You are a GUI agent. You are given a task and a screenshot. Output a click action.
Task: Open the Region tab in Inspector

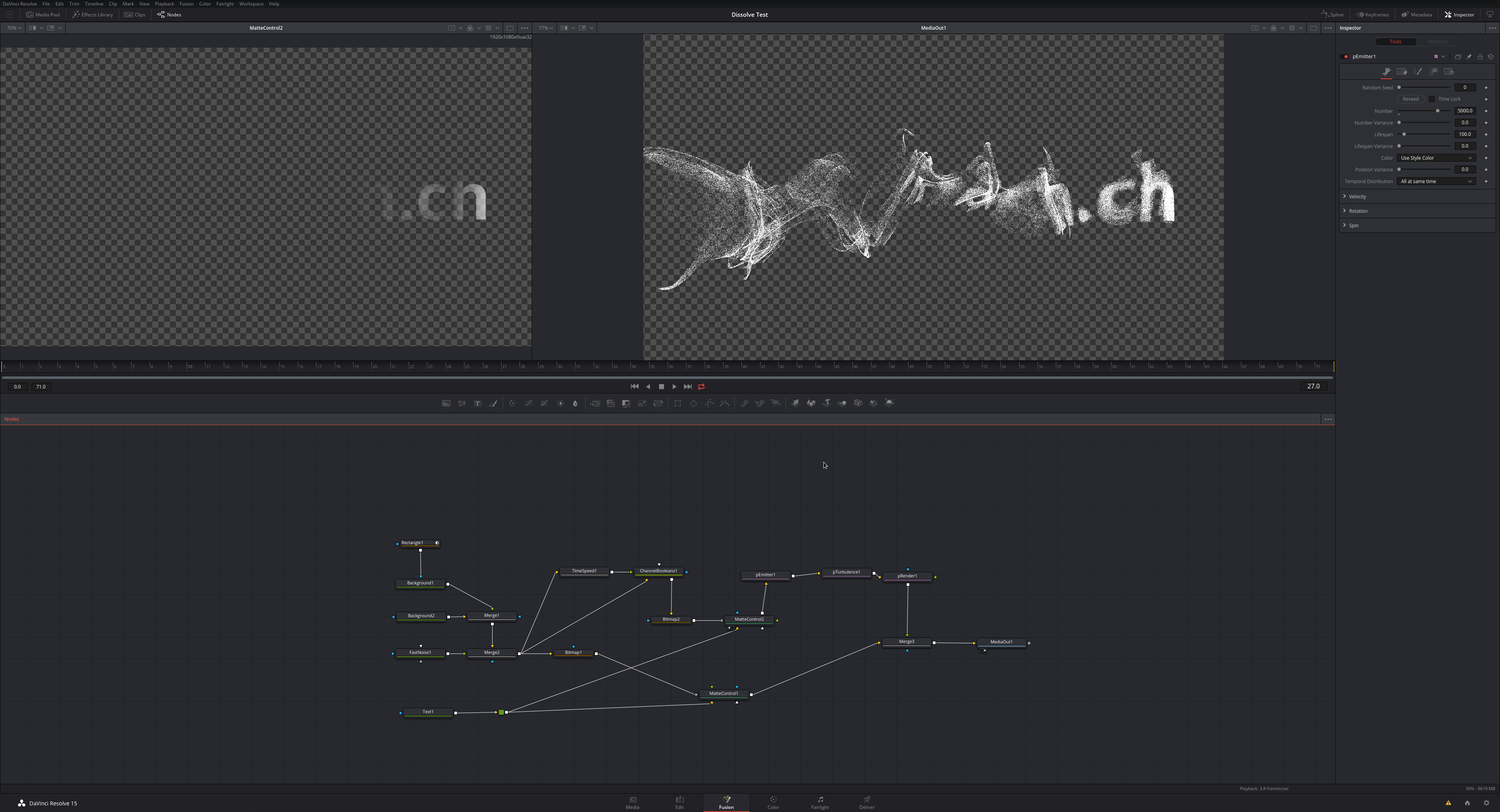click(x=1434, y=71)
